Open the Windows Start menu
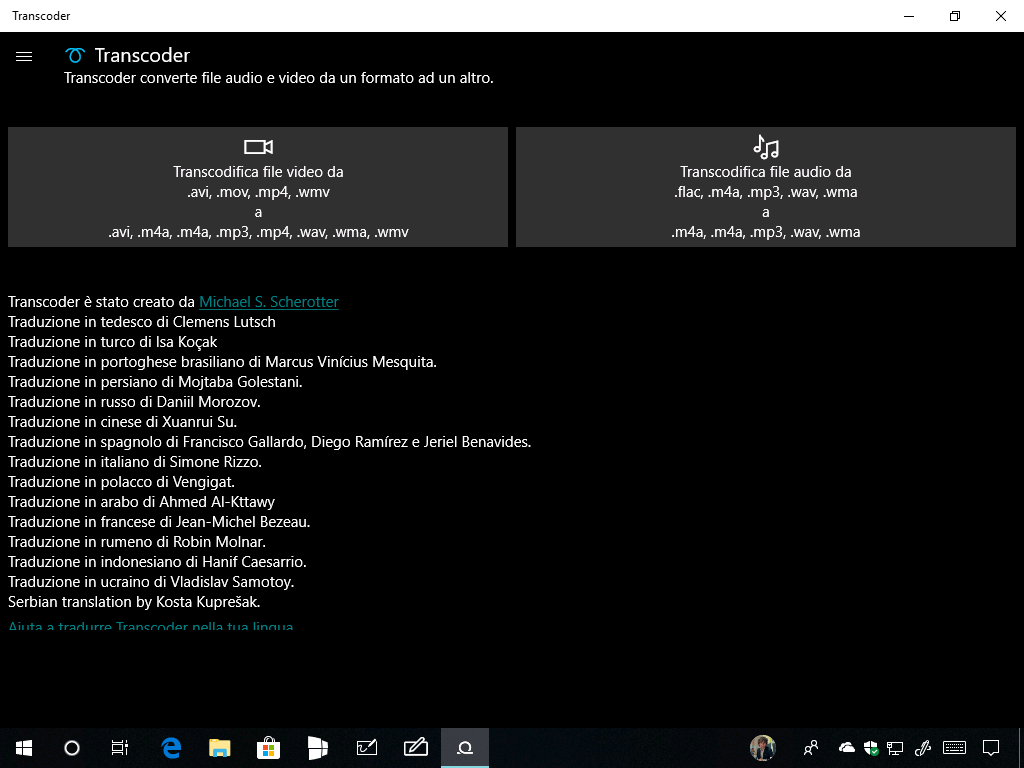This screenshot has width=1024, height=768. tap(24, 748)
